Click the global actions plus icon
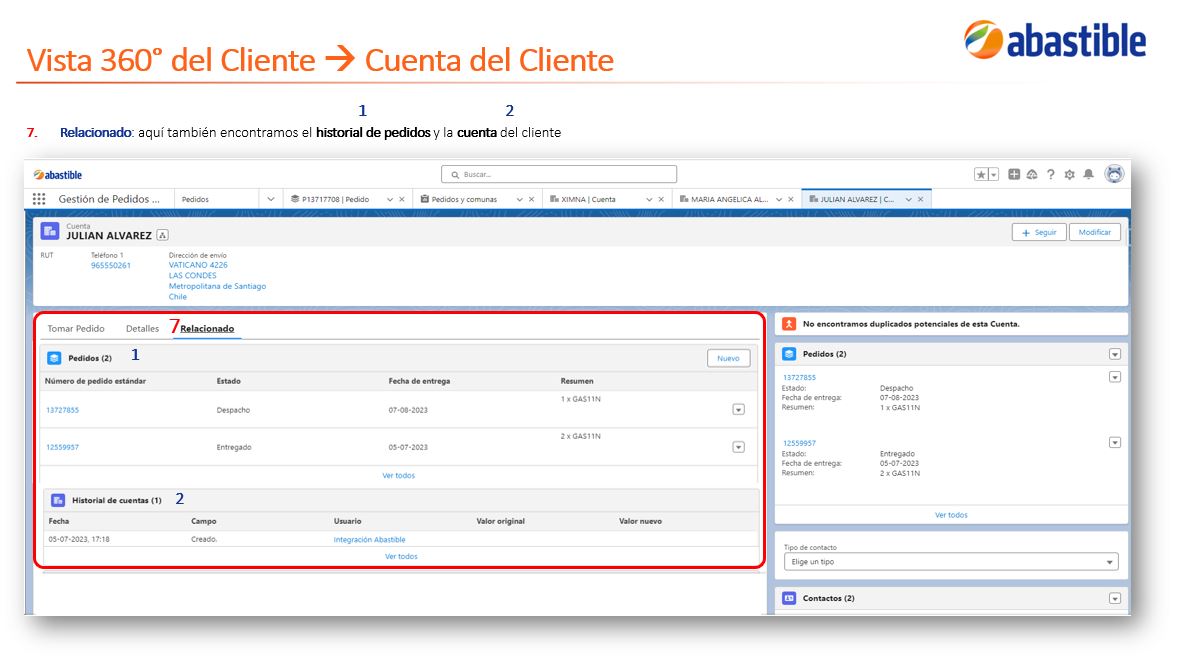Screen dimensions: 1177x663 coord(1014,174)
